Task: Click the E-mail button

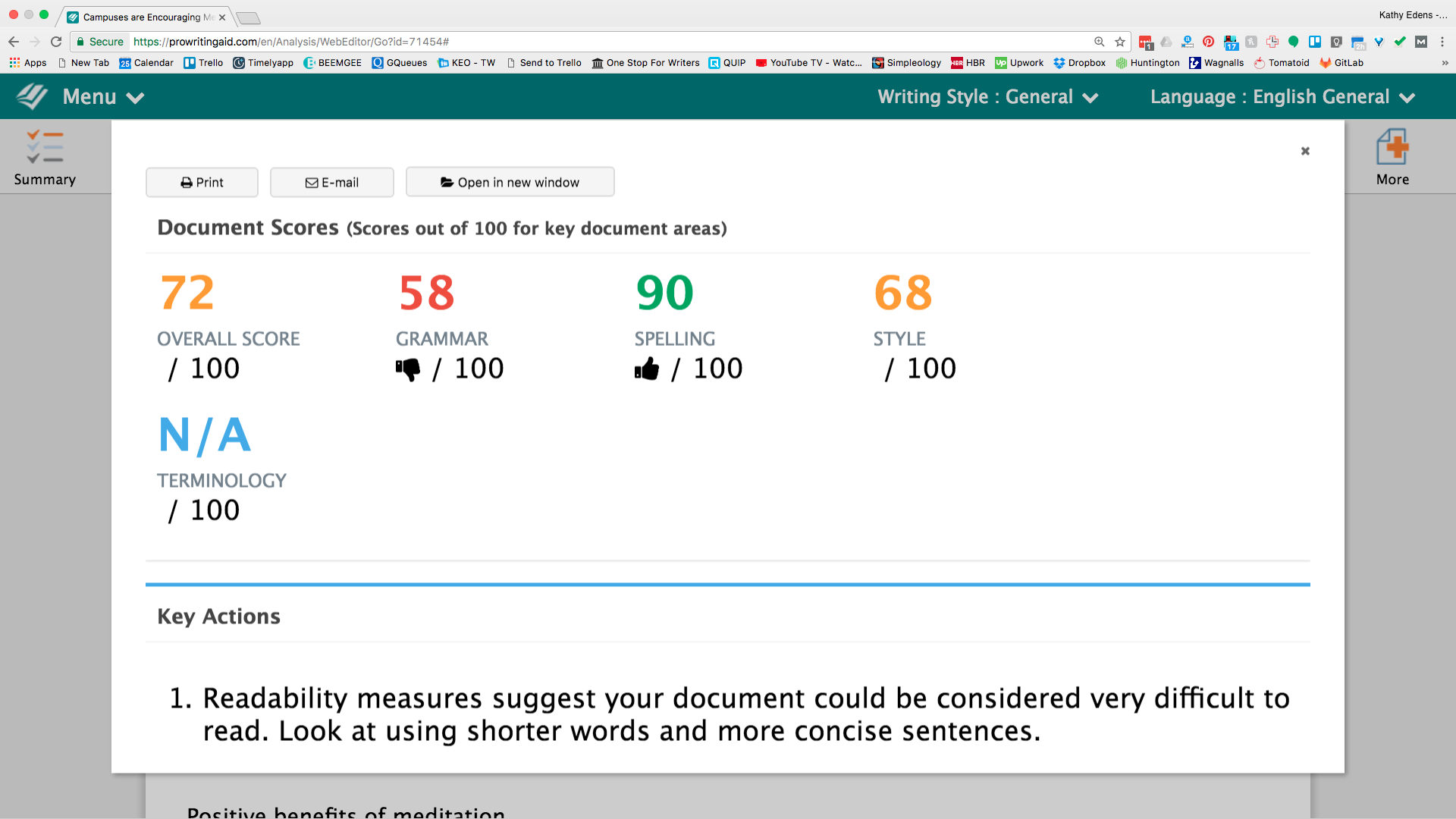Action: pos(331,182)
